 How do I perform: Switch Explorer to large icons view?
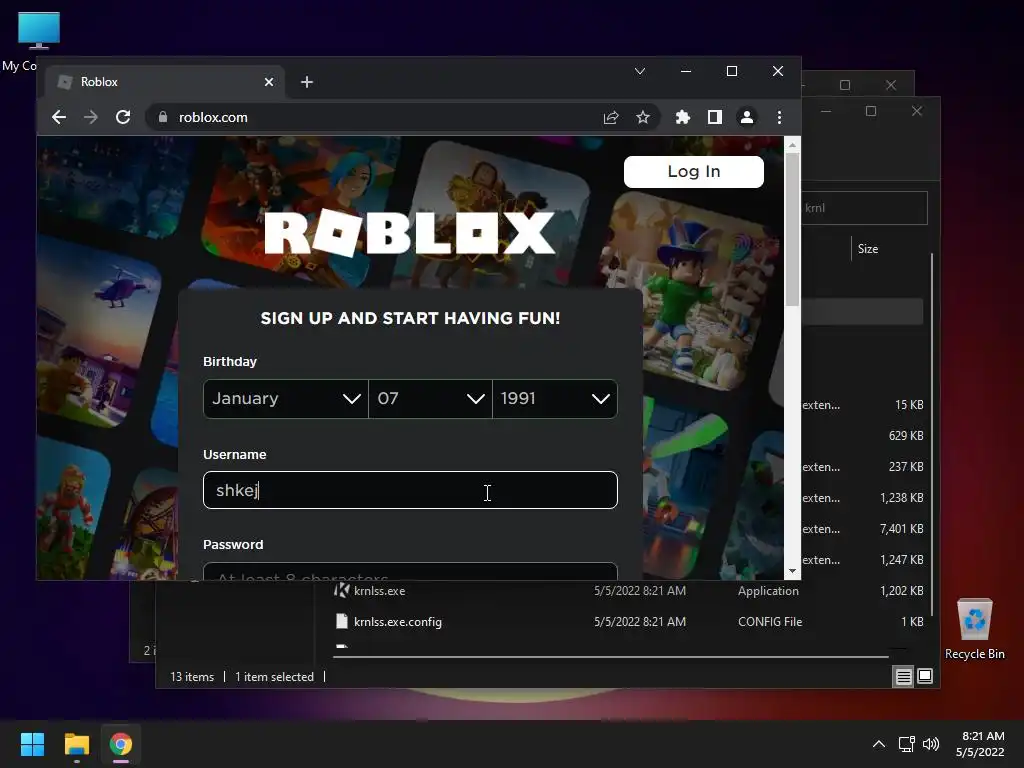click(x=925, y=676)
